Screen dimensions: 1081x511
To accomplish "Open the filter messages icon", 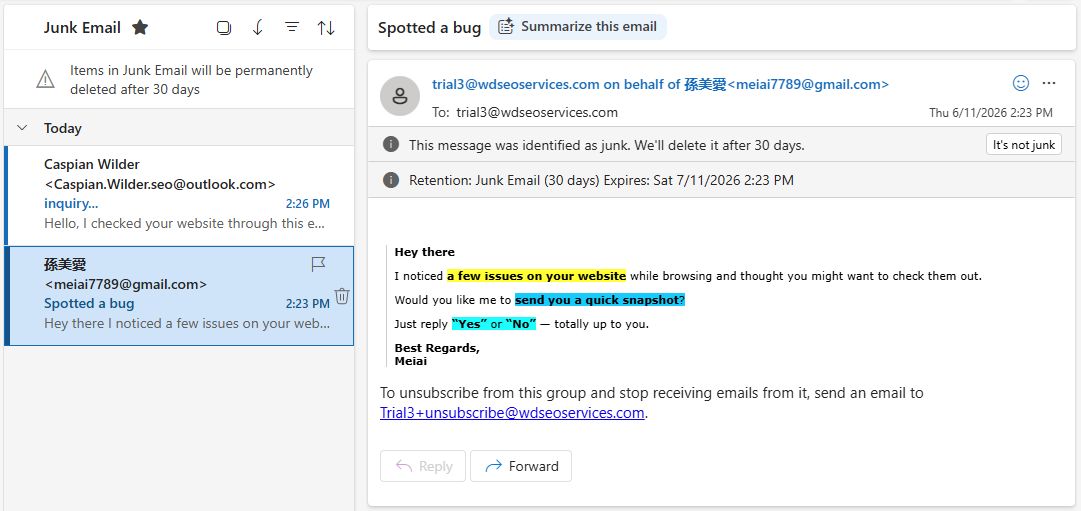I will (292, 28).
